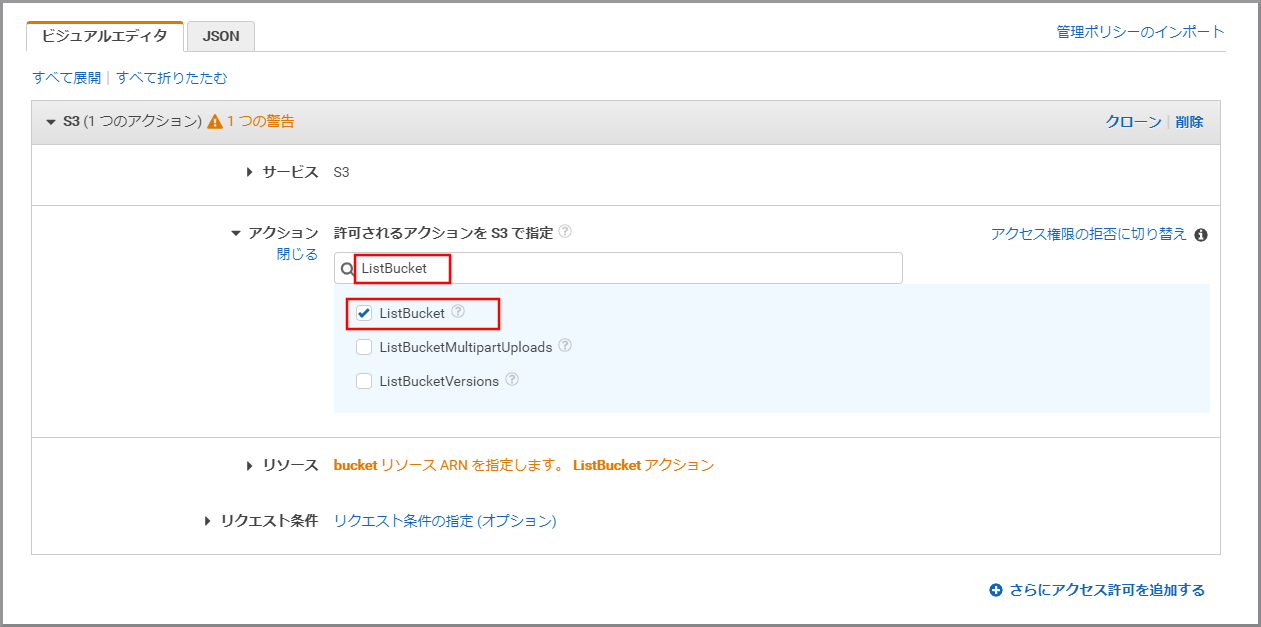Click the 1つの警告 warning text
The width and height of the screenshot is (1261, 627).
[260, 122]
